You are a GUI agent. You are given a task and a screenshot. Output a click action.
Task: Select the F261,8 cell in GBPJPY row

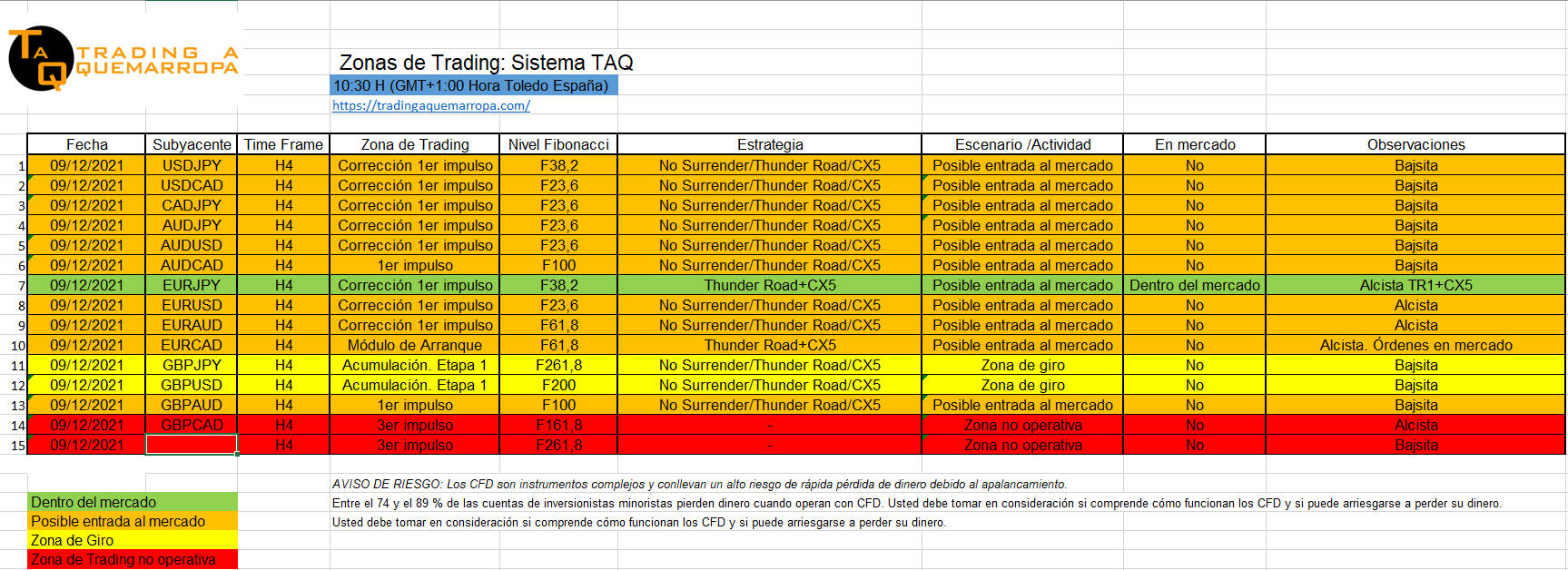click(x=557, y=365)
